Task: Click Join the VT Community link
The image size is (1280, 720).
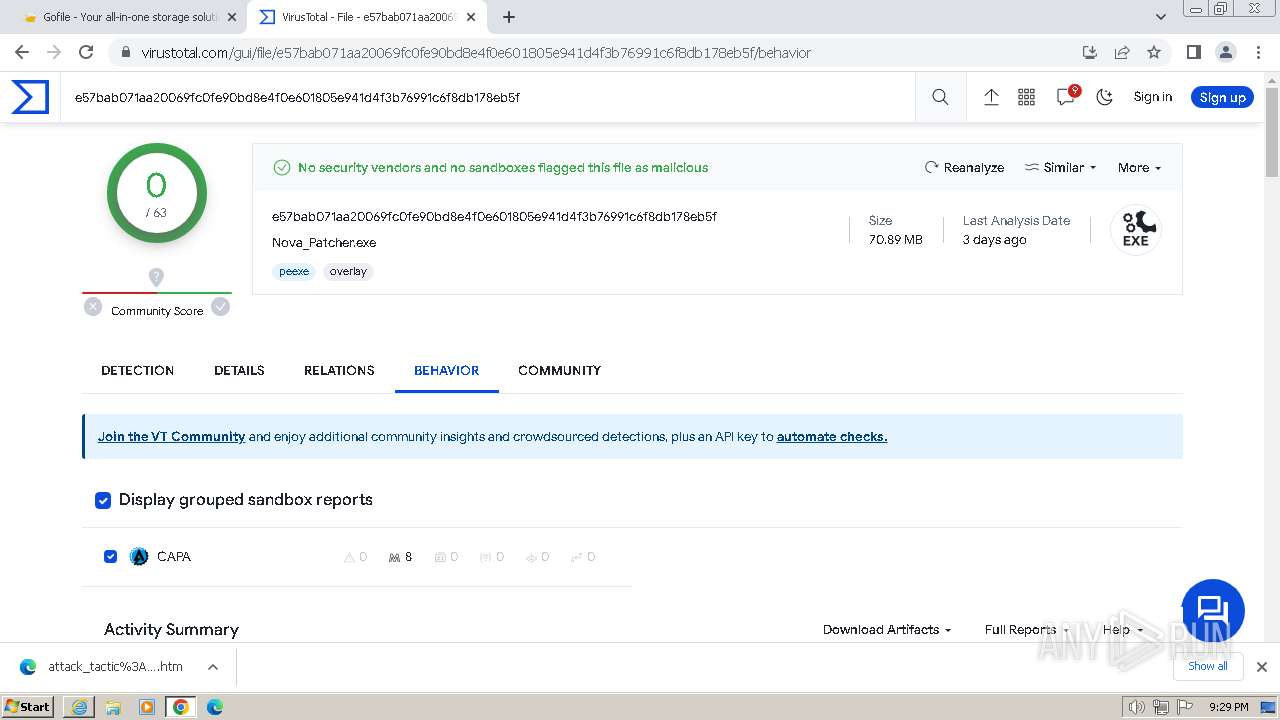Action: pyautogui.click(x=171, y=436)
